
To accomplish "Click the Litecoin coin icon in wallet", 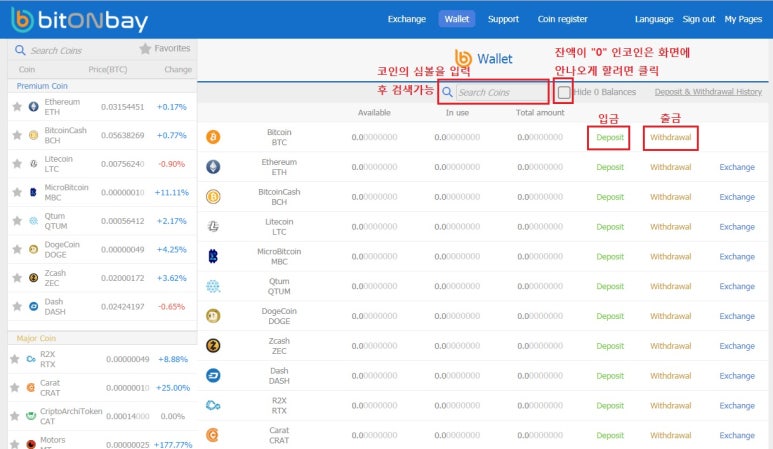I will pyautogui.click(x=213, y=226).
